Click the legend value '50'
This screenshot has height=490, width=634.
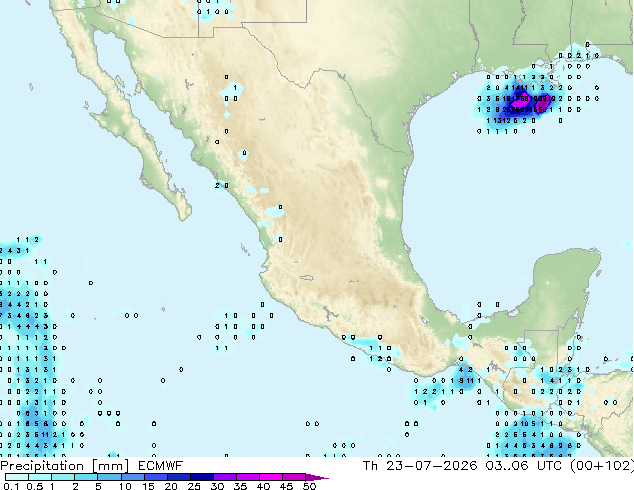coord(309,486)
